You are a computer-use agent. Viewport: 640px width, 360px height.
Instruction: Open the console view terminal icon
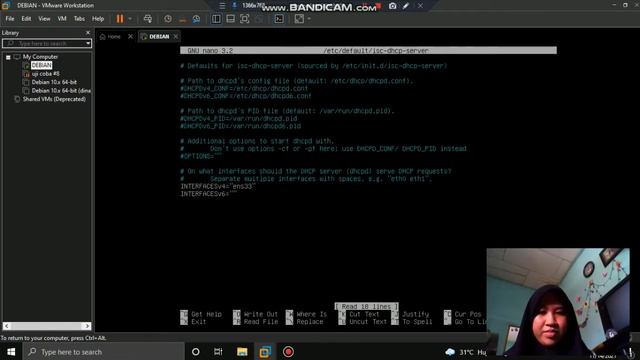tap(279, 19)
